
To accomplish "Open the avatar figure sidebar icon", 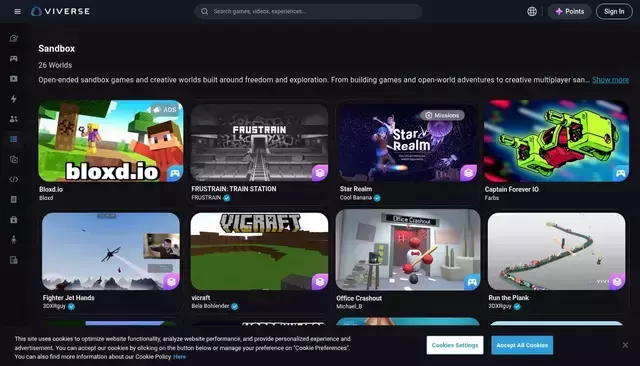I will pyautogui.click(x=13, y=240).
